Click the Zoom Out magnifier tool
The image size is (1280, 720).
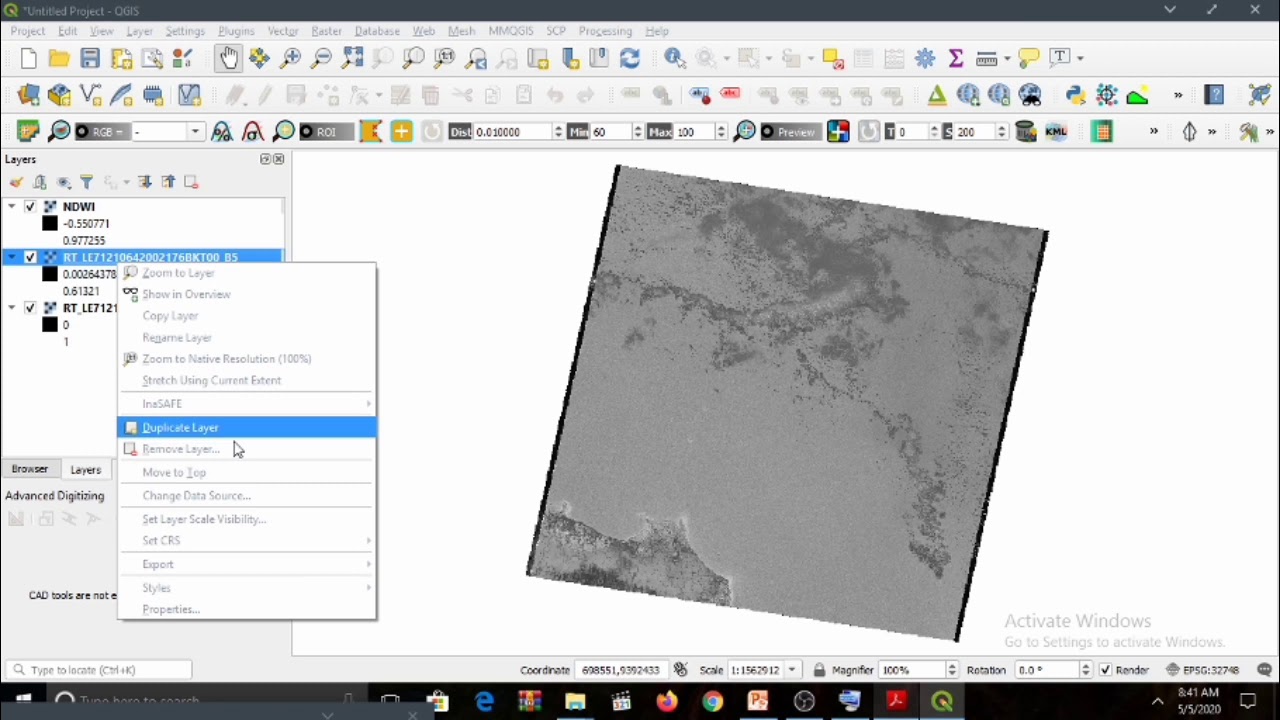click(x=321, y=58)
